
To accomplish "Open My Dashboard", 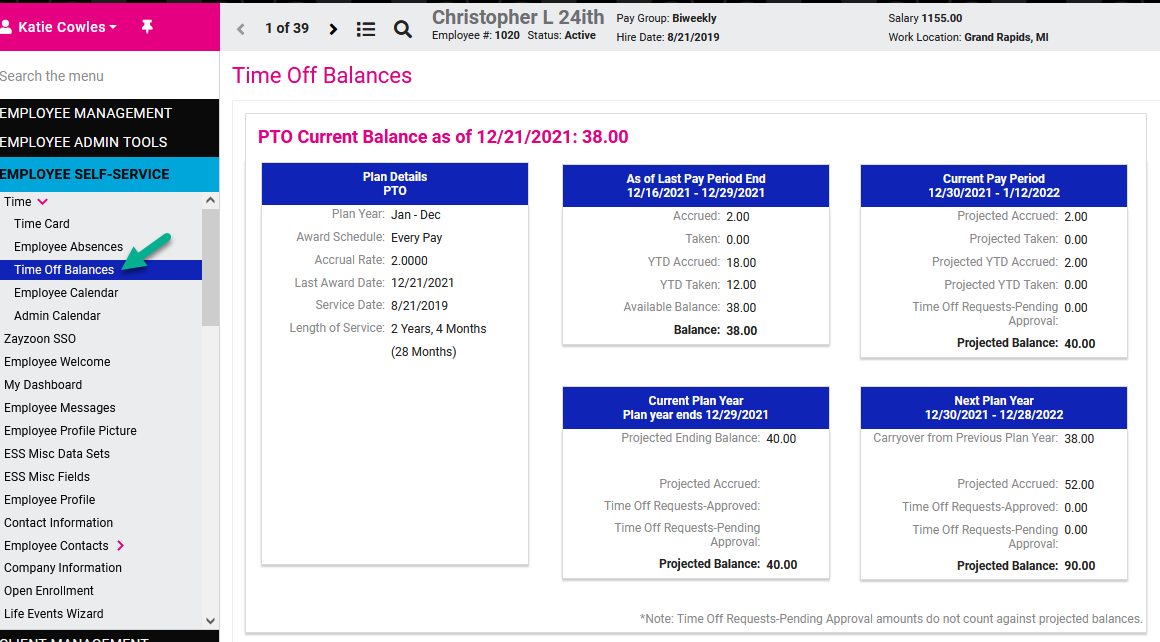I will 43,384.
